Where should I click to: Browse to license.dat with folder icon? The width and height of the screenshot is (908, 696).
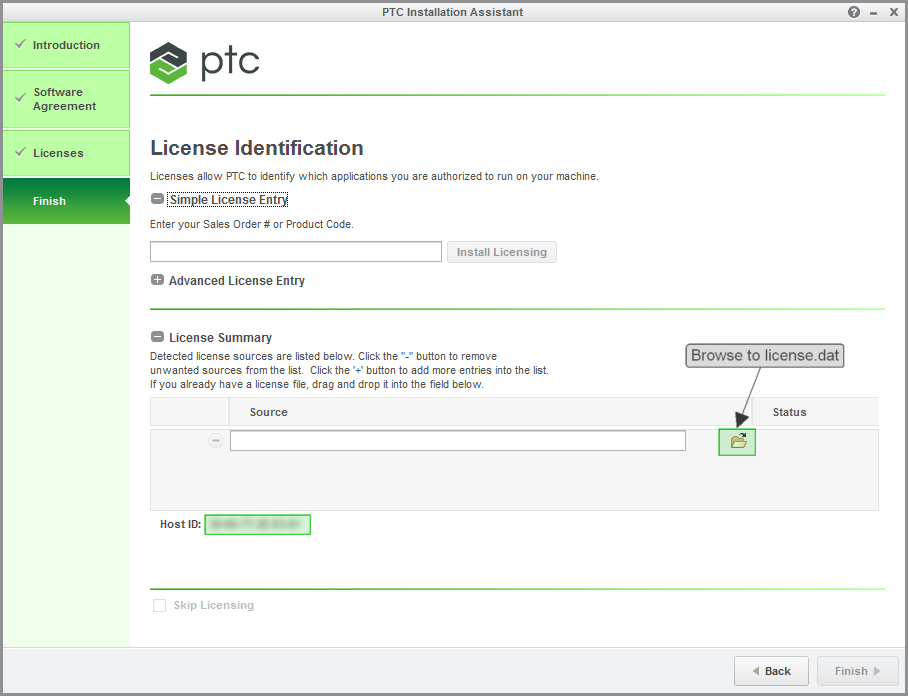737,442
